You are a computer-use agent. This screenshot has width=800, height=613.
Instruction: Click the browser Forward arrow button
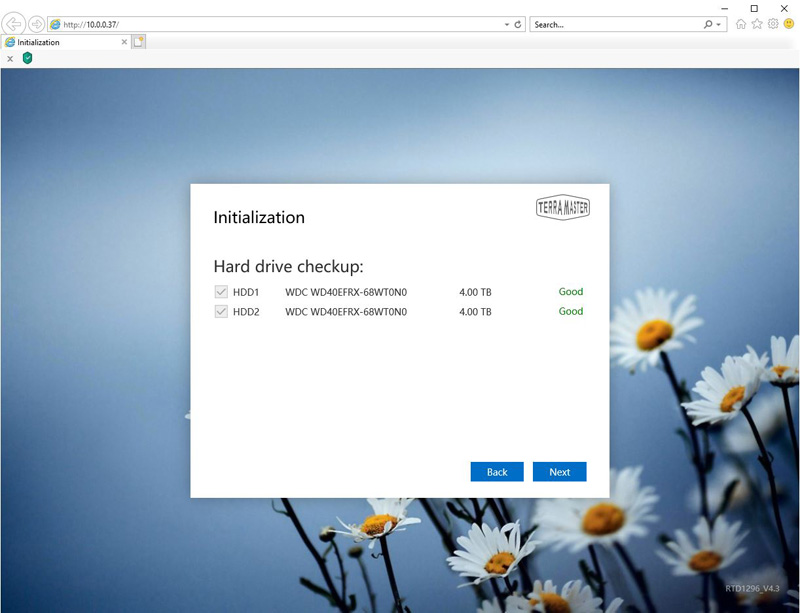coord(36,24)
